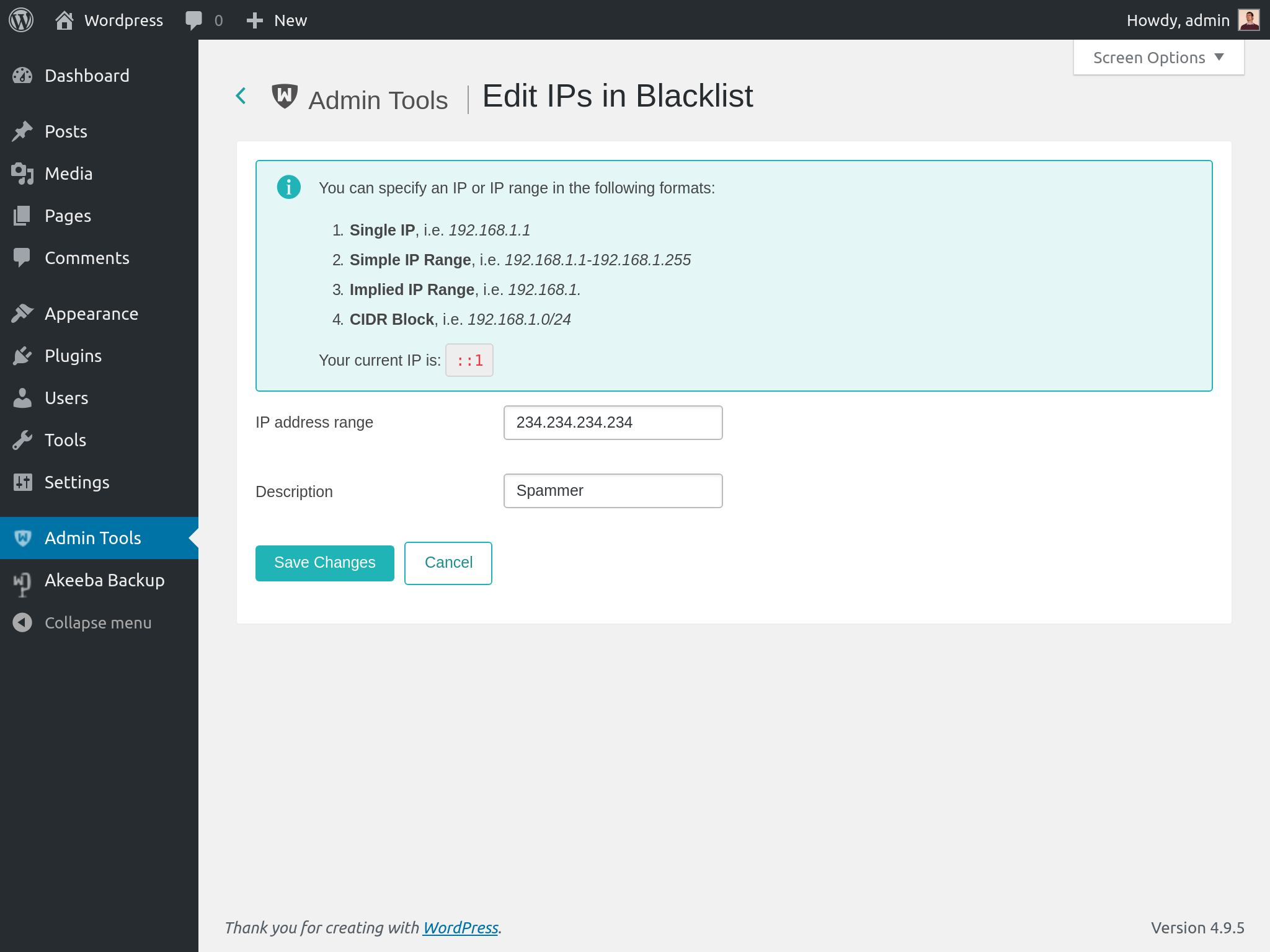Click the Collapse menu arrow icon
The height and width of the screenshot is (952, 1270).
(22, 622)
